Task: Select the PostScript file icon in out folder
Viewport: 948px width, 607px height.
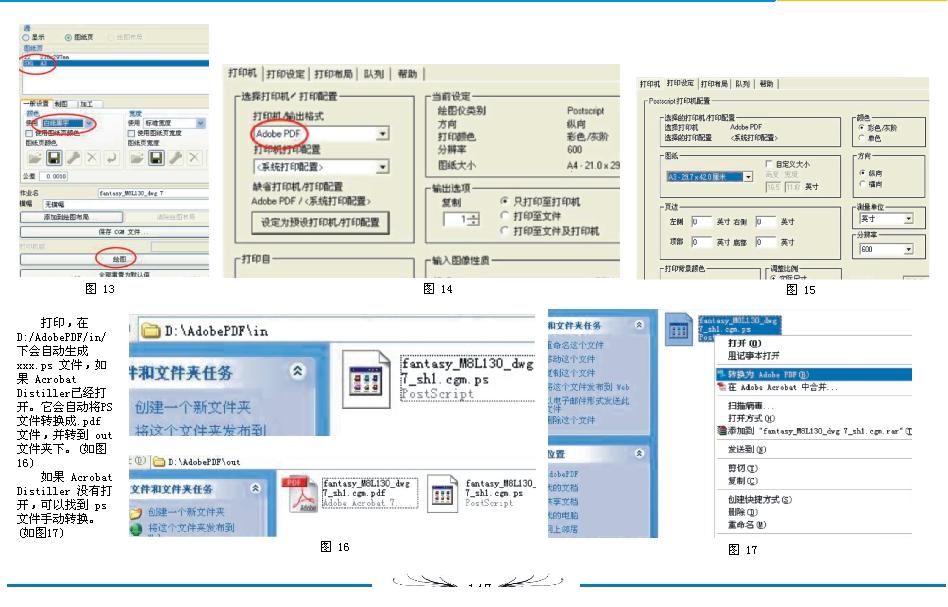Action: click(443, 493)
